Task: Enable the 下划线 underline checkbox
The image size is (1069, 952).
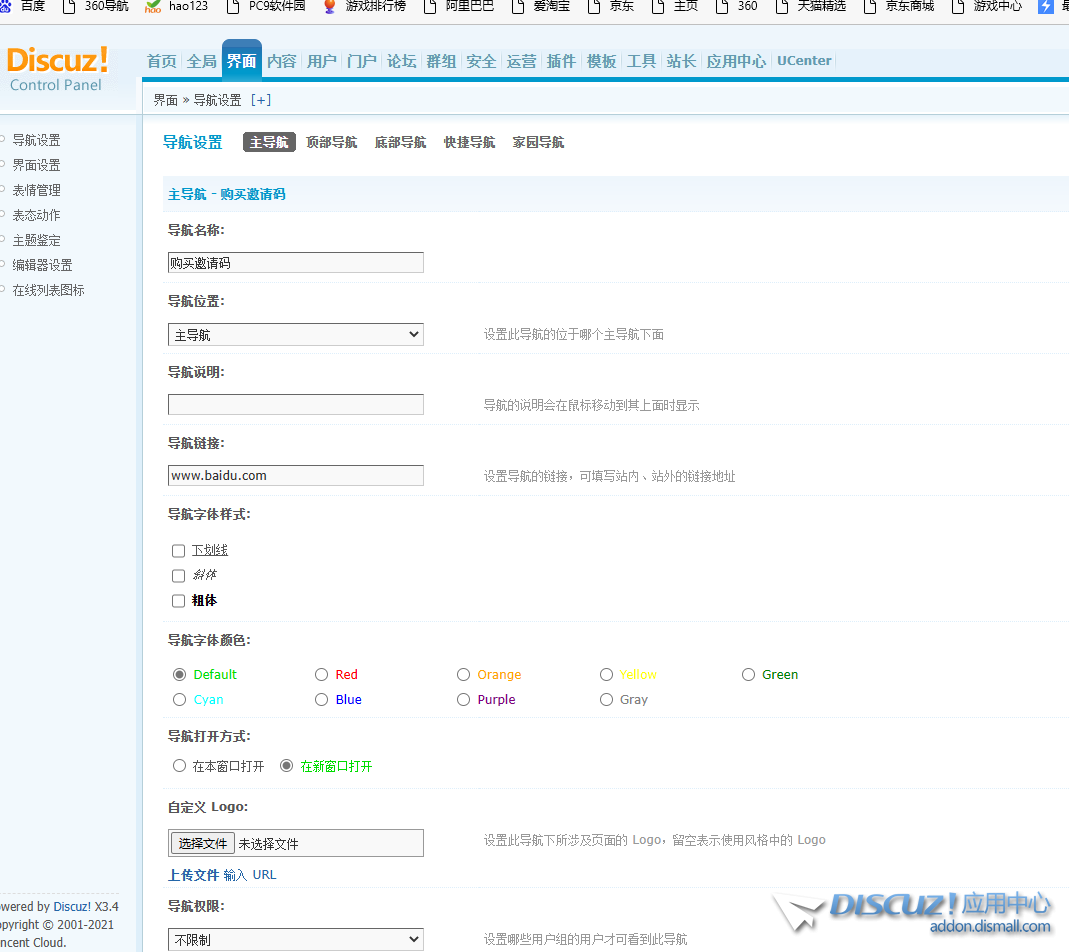Action: click(x=178, y=551)
